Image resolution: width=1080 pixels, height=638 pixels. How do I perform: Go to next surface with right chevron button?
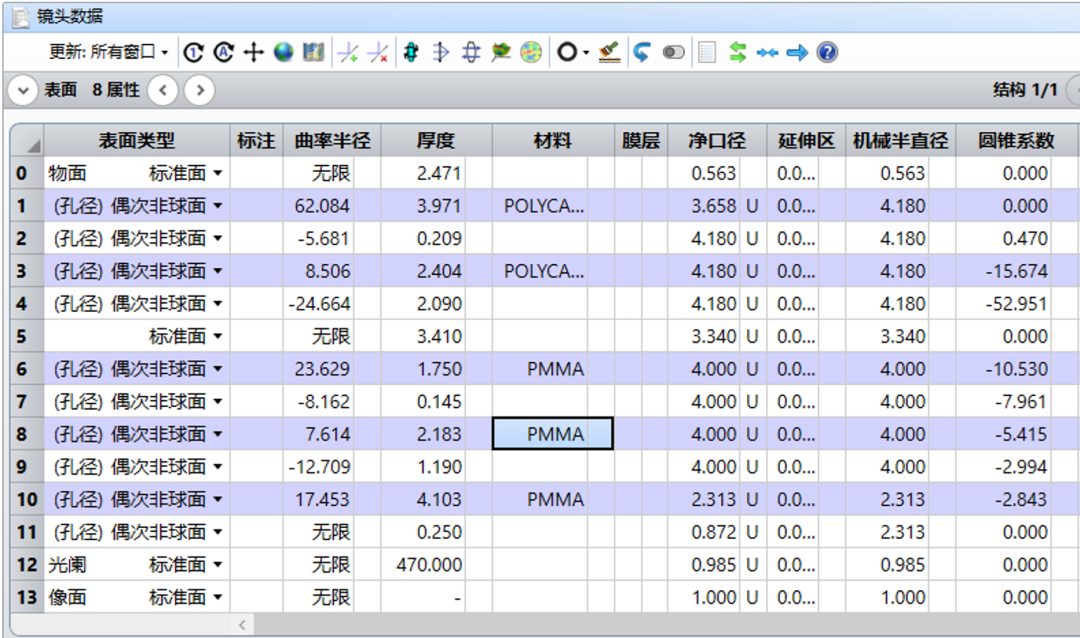200,90
